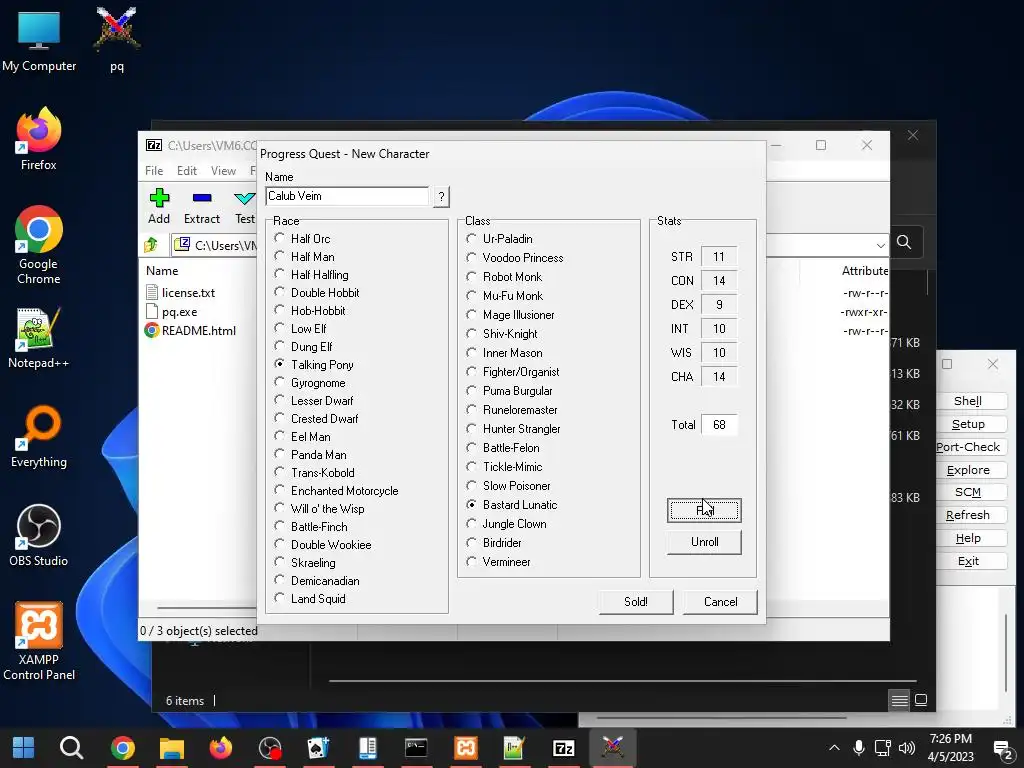Click the 7-Zip Extract toolbar icon

click(202, 206)
